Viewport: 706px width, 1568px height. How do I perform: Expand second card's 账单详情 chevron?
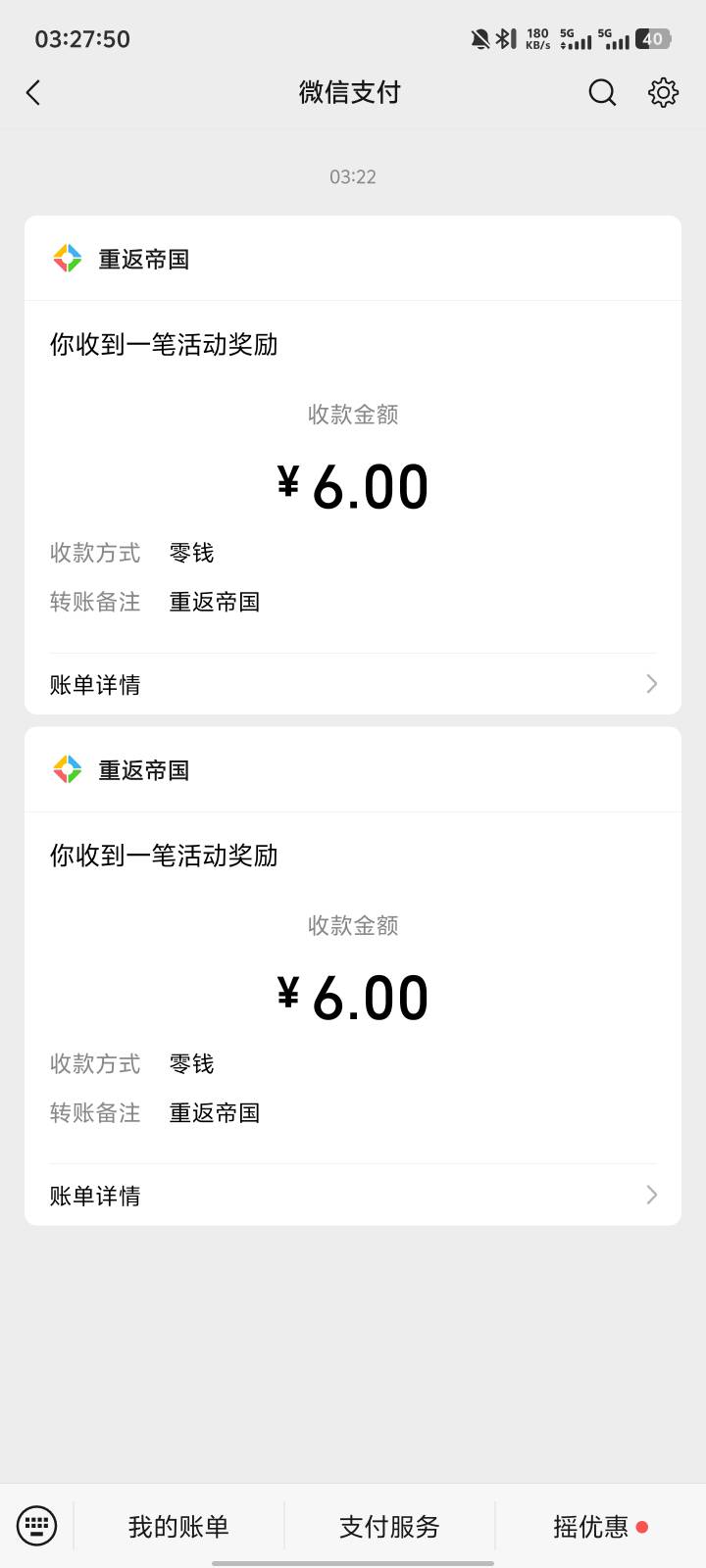pos(652,1195)
